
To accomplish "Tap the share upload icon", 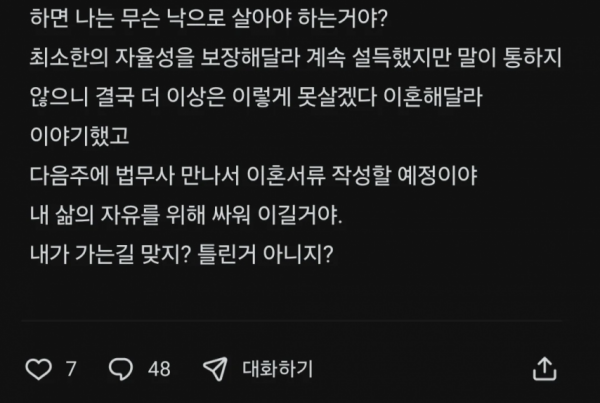I will [x=543, y=369].
